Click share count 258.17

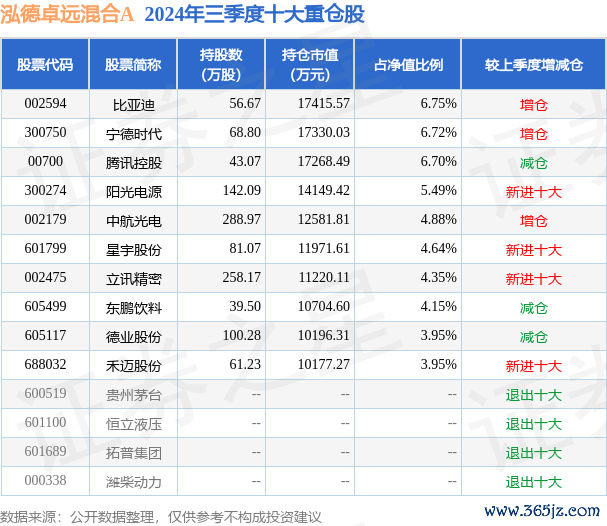pyautogui.click(x=242, y=278)
